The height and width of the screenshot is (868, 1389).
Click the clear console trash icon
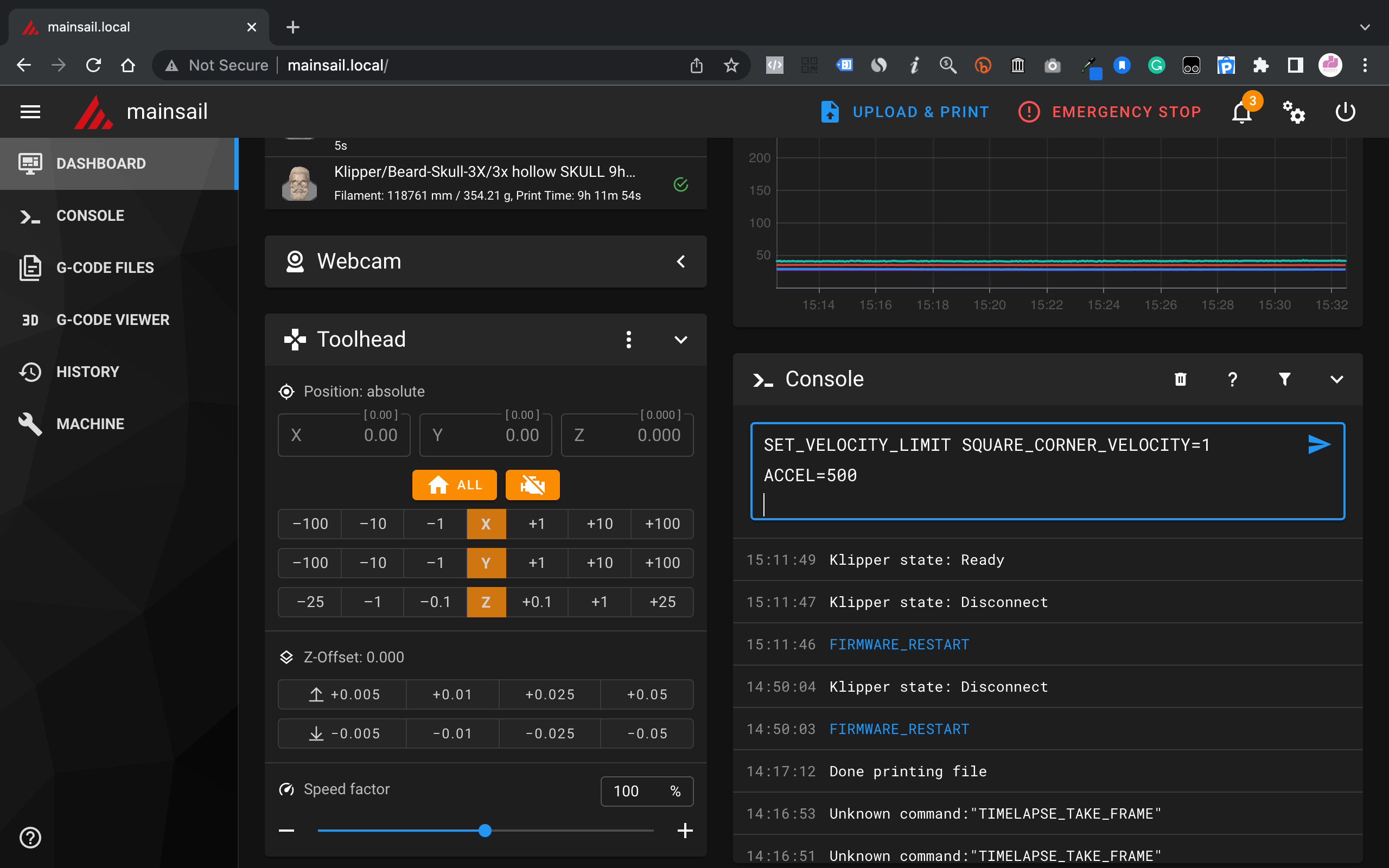coord(1181,379)
